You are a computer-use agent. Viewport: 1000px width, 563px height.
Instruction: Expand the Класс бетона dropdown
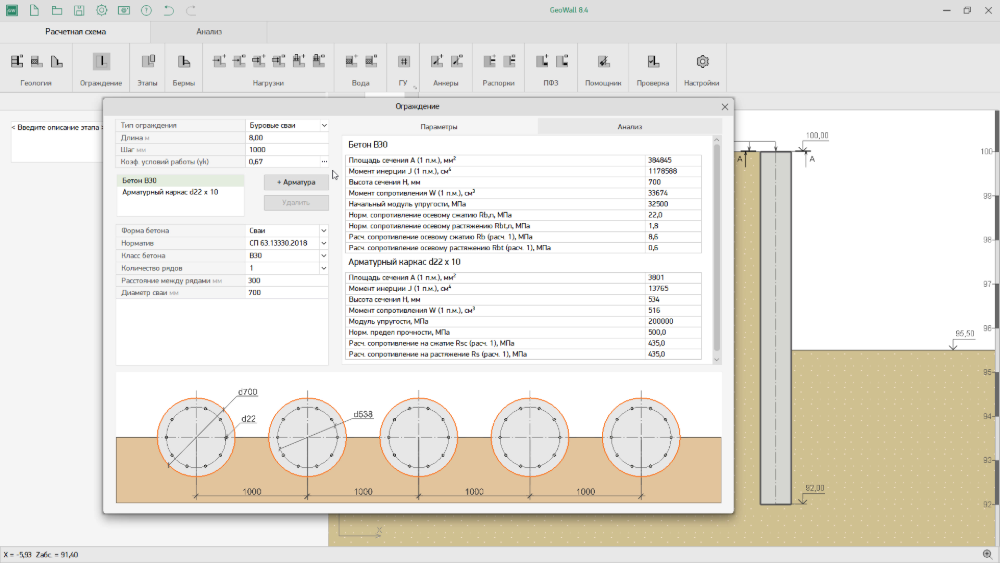pyautogui.click(x=324, y=256)
